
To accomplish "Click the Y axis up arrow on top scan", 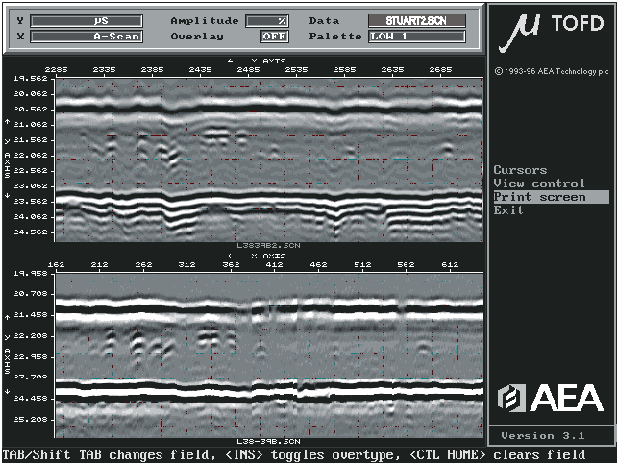I will (x=8, y=123).
